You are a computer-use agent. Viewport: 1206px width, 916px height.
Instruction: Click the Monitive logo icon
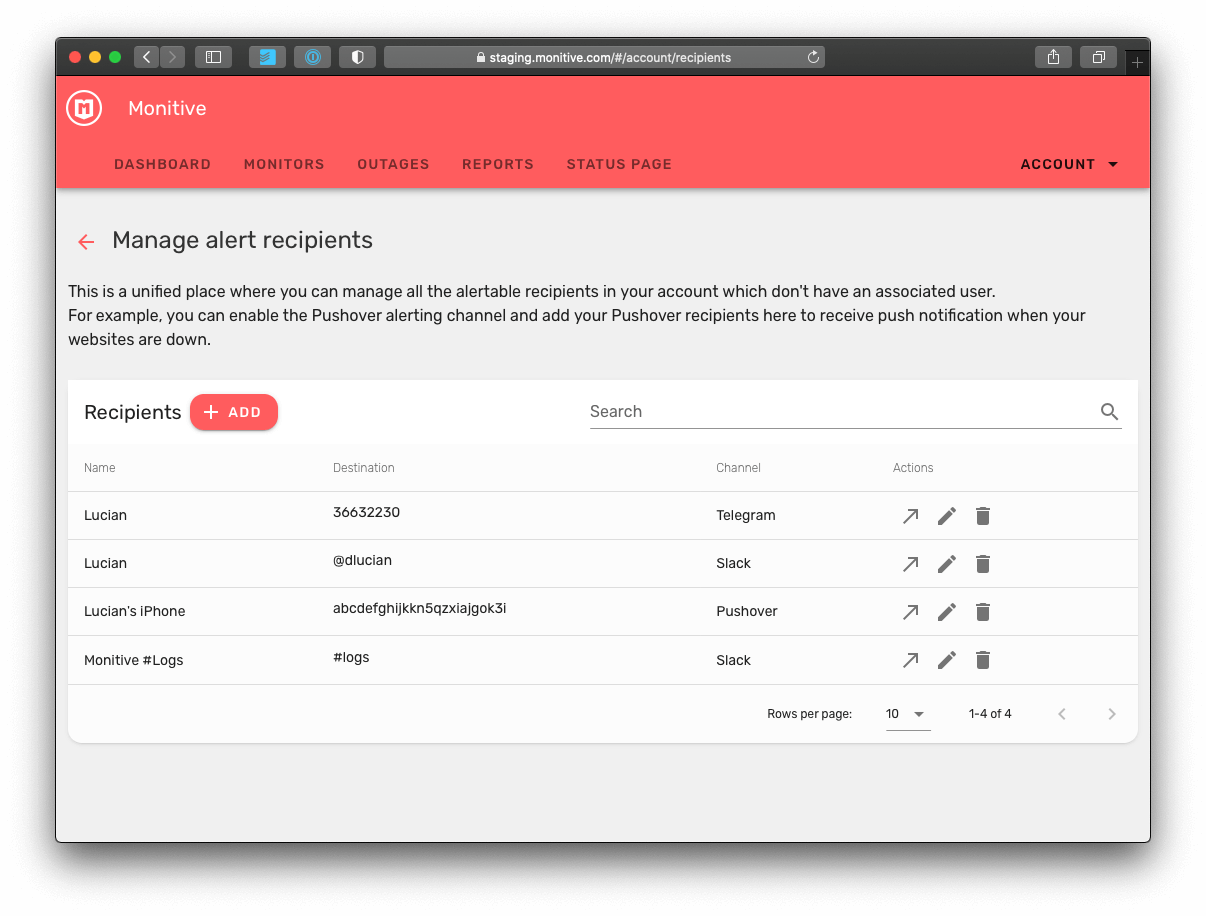[x=84, y=108]
